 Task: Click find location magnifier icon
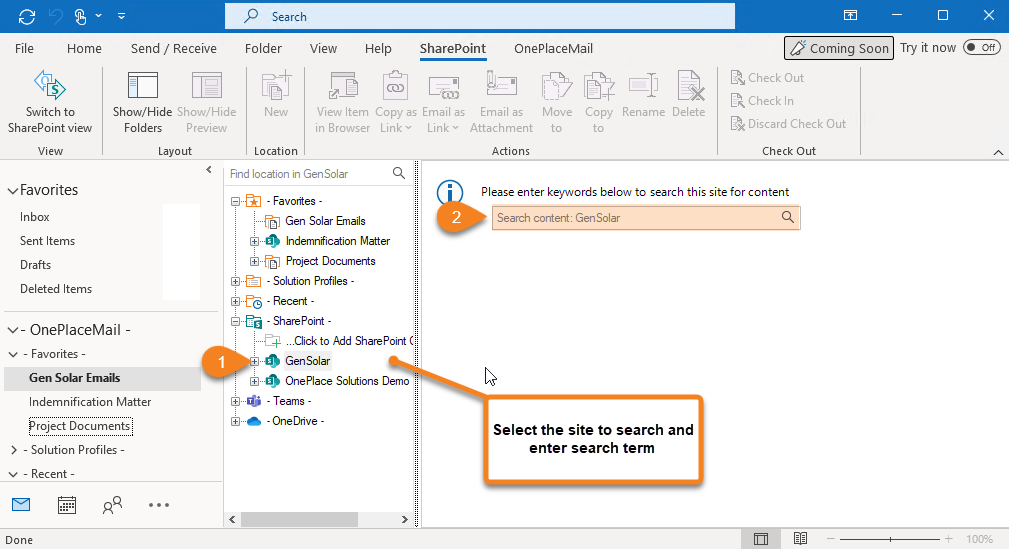point(399,173)
